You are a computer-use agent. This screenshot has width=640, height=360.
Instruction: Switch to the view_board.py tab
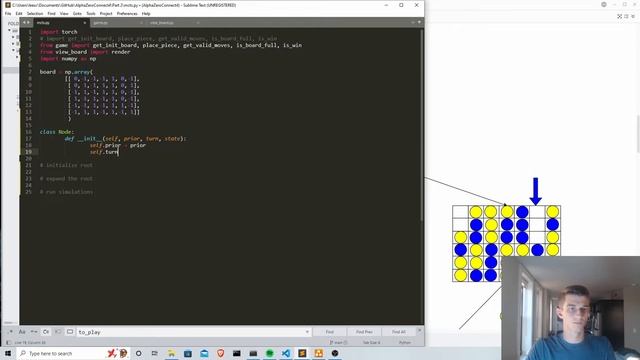tap(173, 23)
